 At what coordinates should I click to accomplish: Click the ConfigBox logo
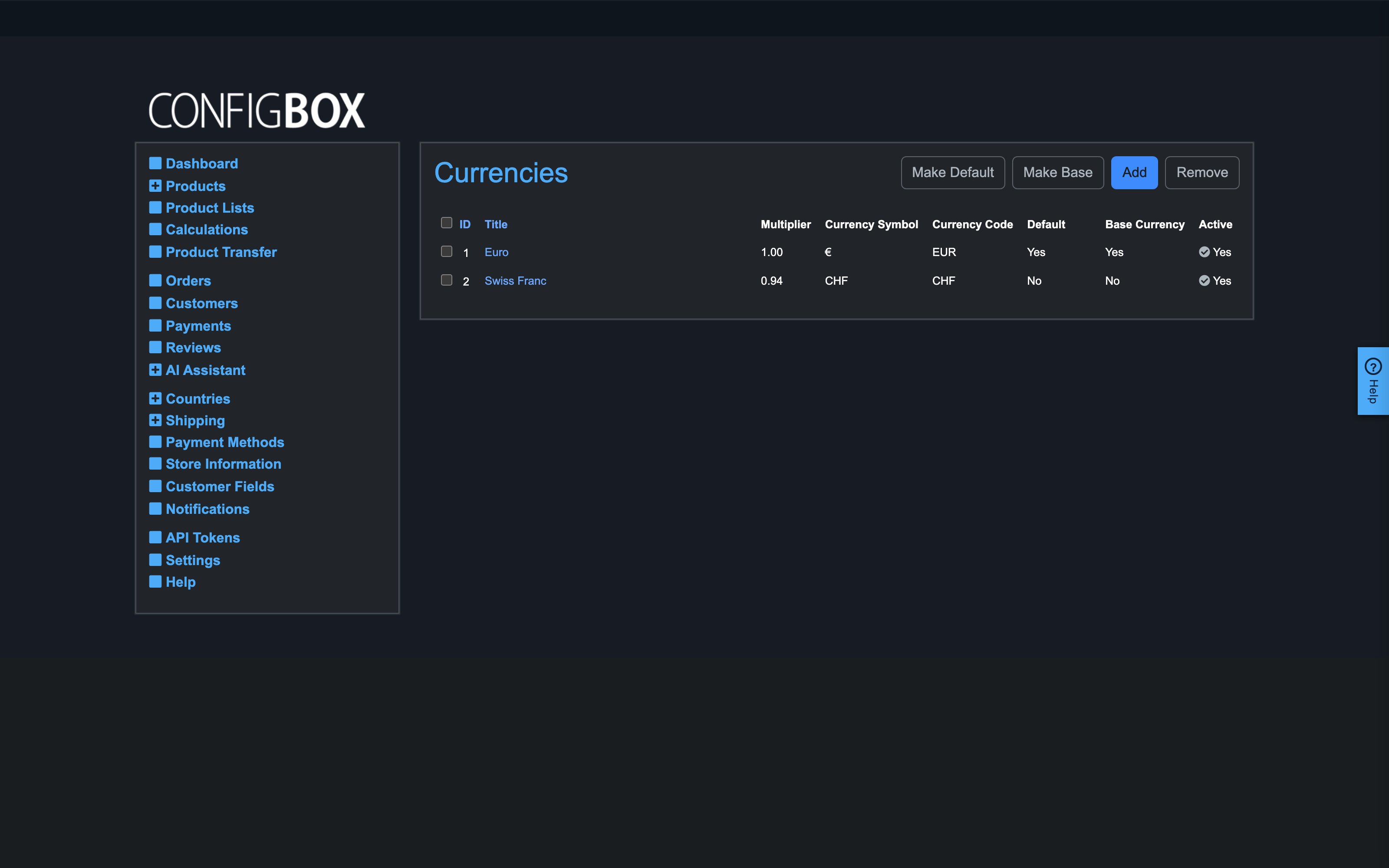(257, 110)
